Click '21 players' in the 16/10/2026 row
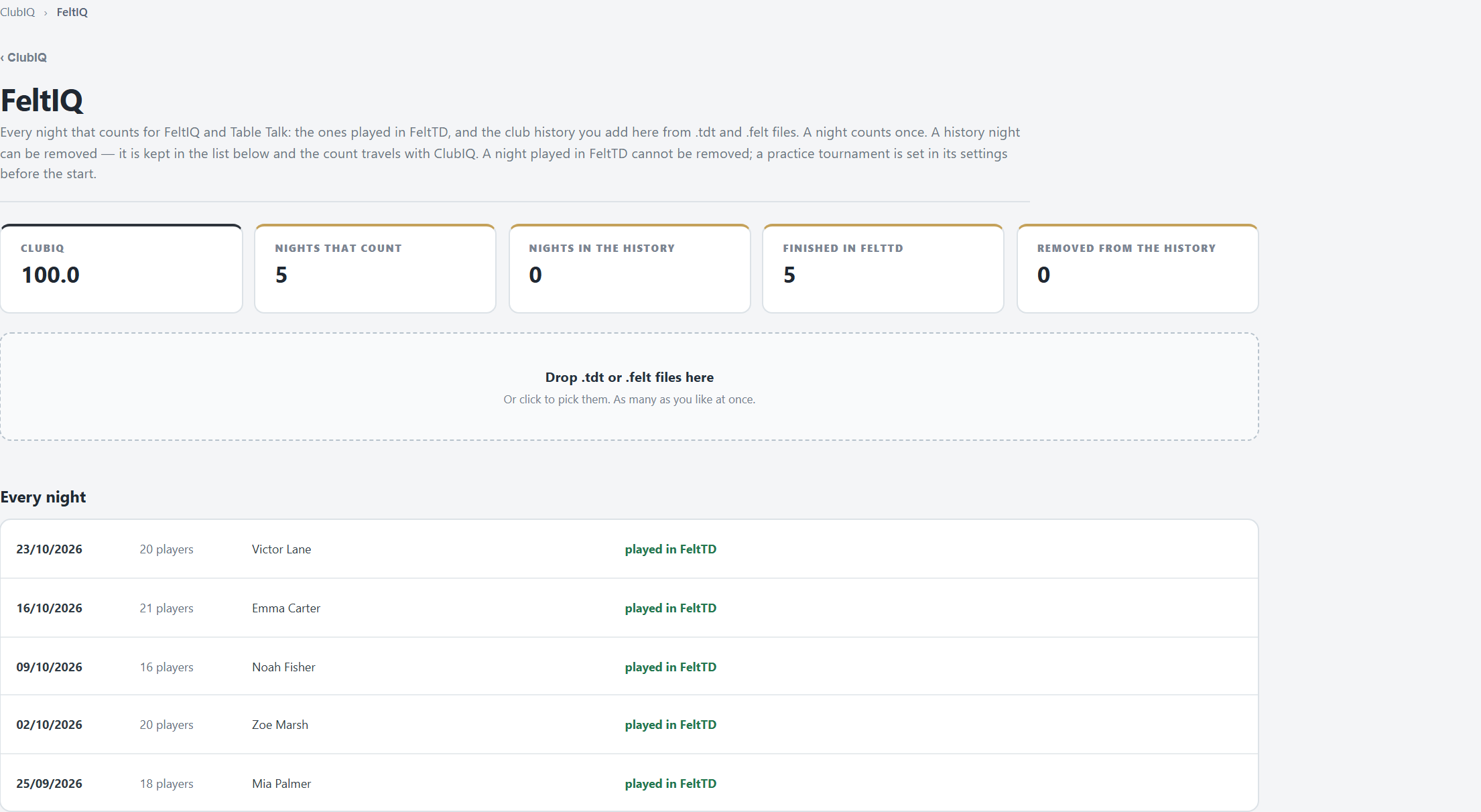The image size is (1481, 812). [x=166, y=608]
